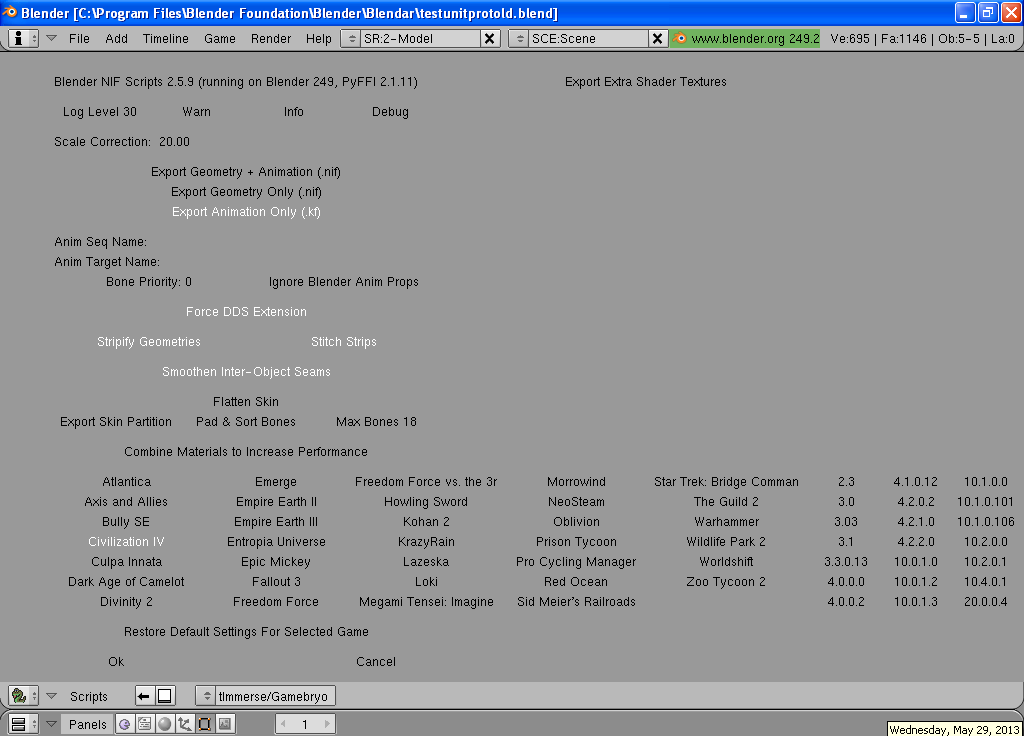Click the info window type icon

pos(24,39)
